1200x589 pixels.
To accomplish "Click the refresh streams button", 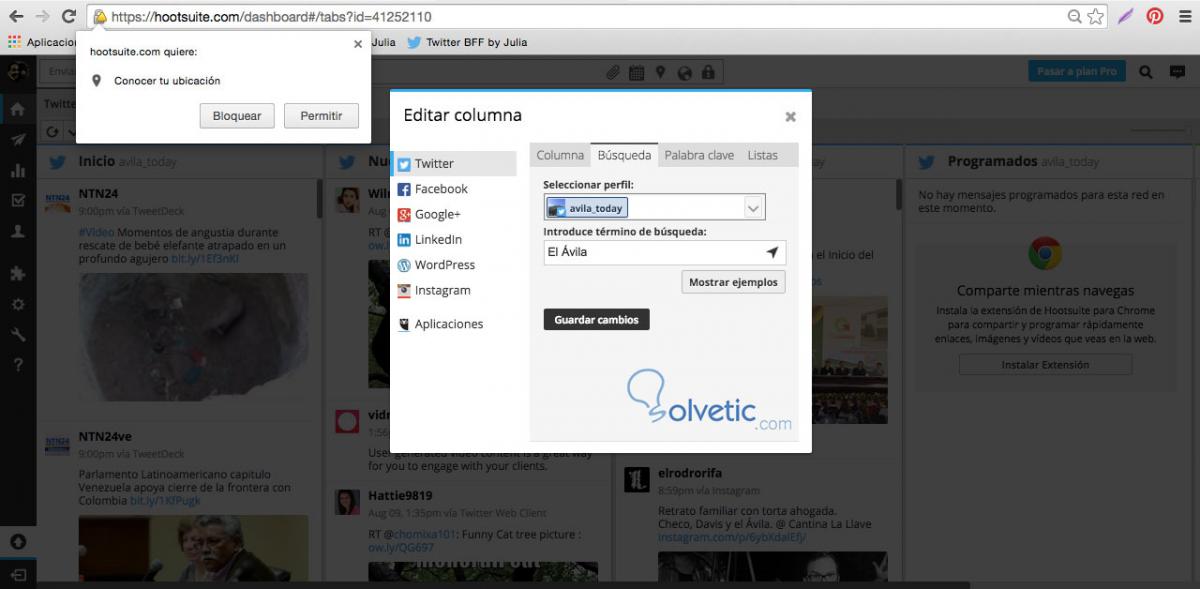I will 55,132.
